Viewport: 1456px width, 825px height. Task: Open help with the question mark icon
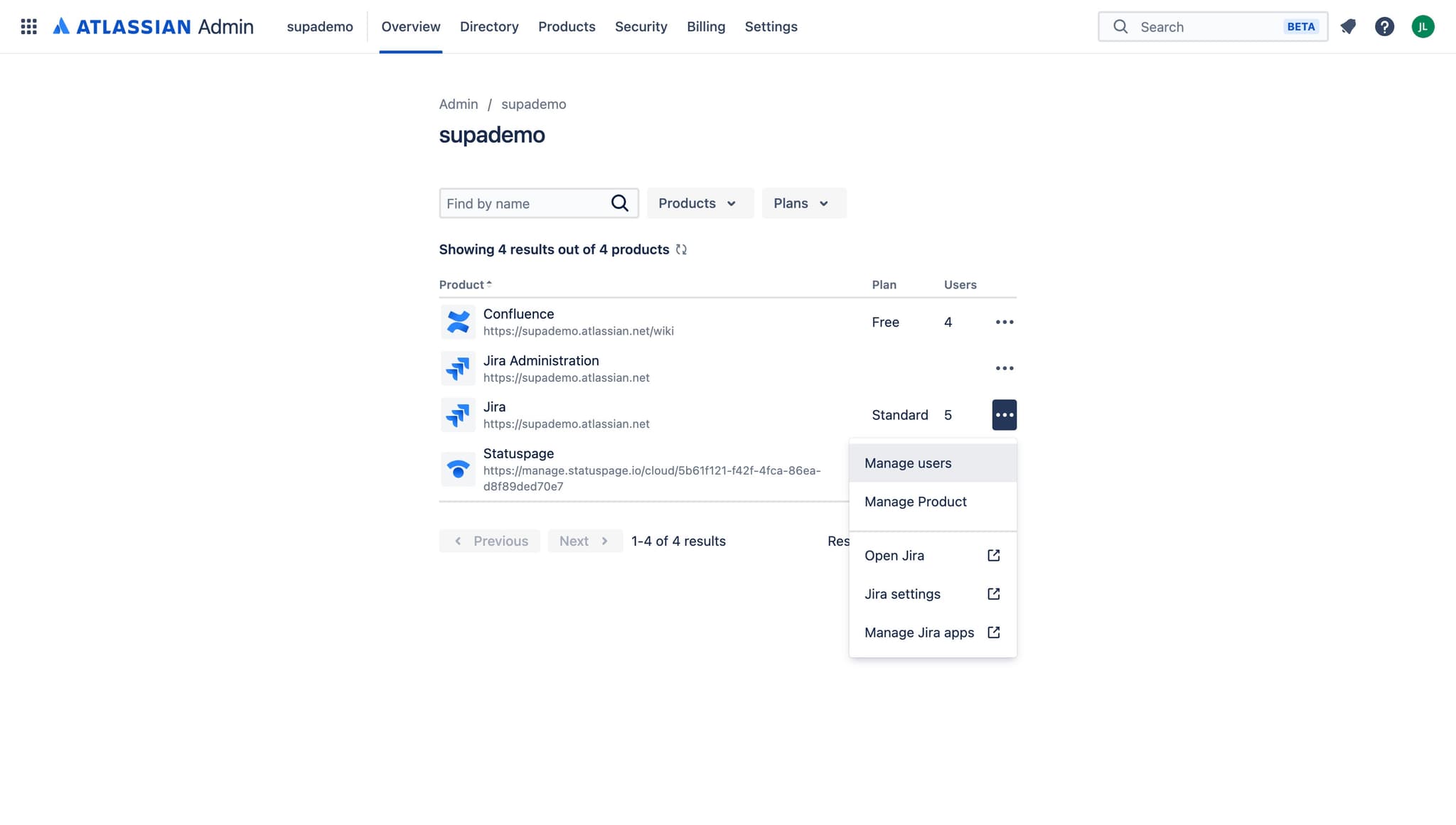point(1385,26)
